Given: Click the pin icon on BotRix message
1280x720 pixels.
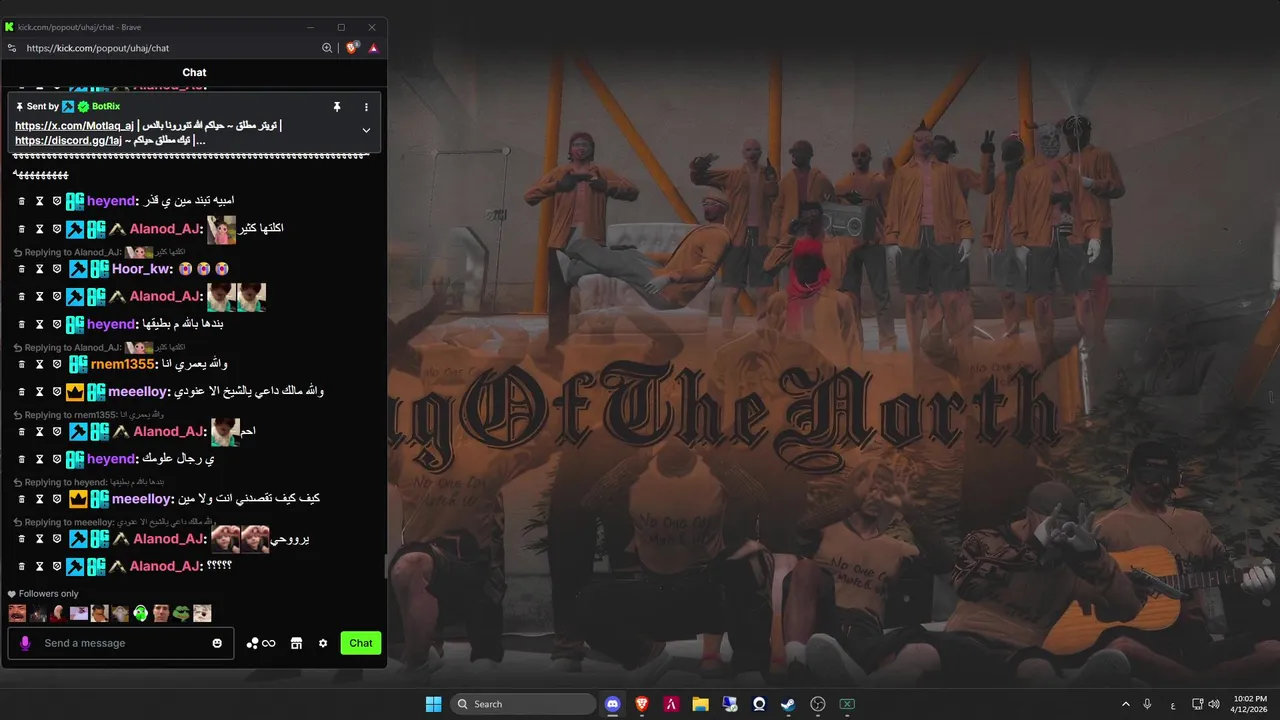Looking at the screenshot, I should 337,106.
